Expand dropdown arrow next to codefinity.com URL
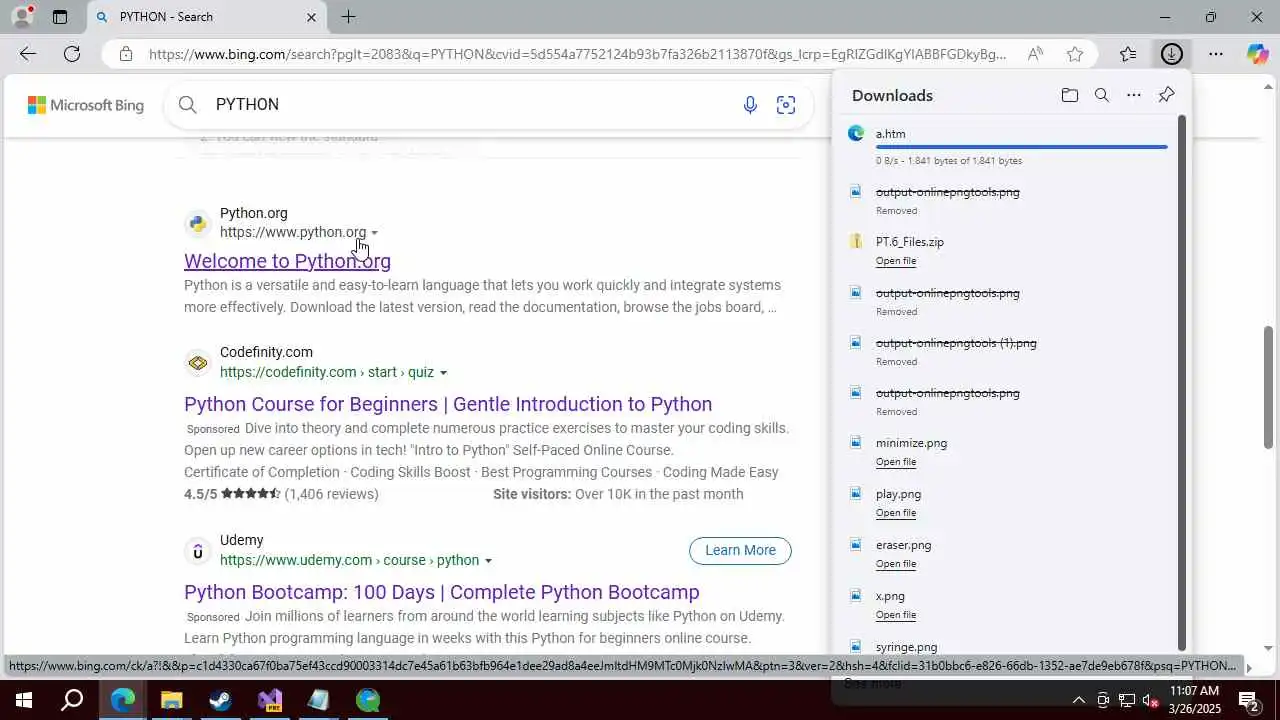Viewport: 1280px width, 720px height. click(443, 373)
